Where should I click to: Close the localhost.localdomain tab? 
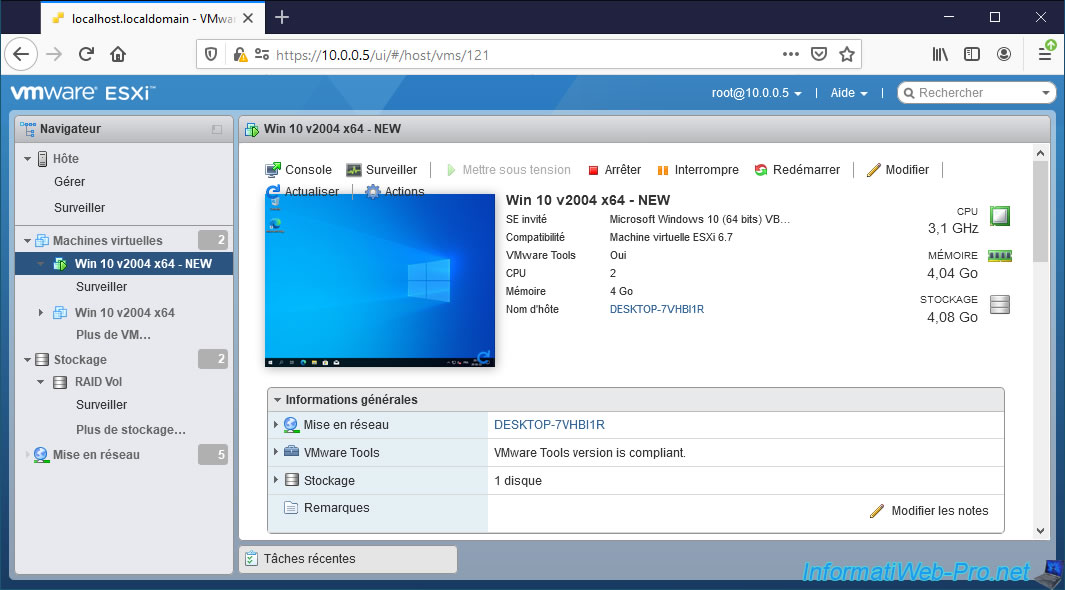(248, 18)
